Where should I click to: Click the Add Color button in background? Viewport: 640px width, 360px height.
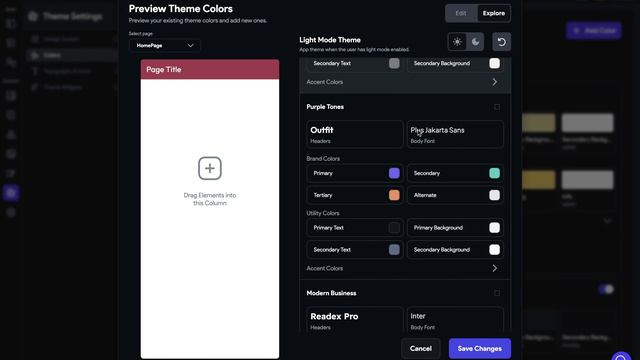(594, 31)
